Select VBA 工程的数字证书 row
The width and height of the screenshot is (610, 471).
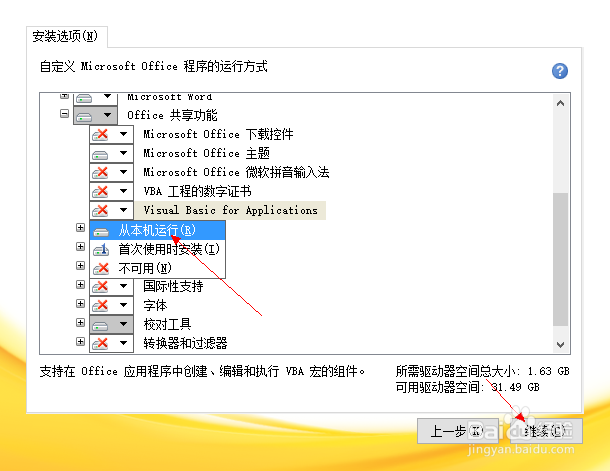(x=197, y=191)
